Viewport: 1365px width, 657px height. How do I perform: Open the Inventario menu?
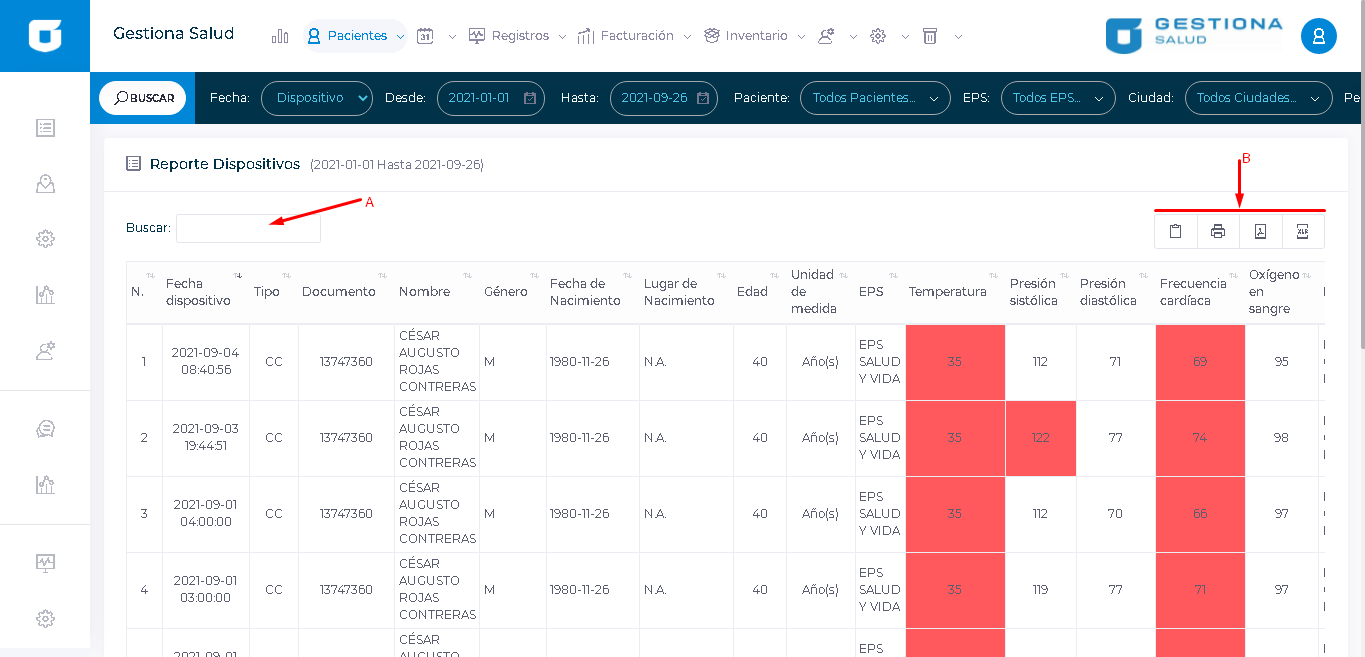[x=756, y=36]
